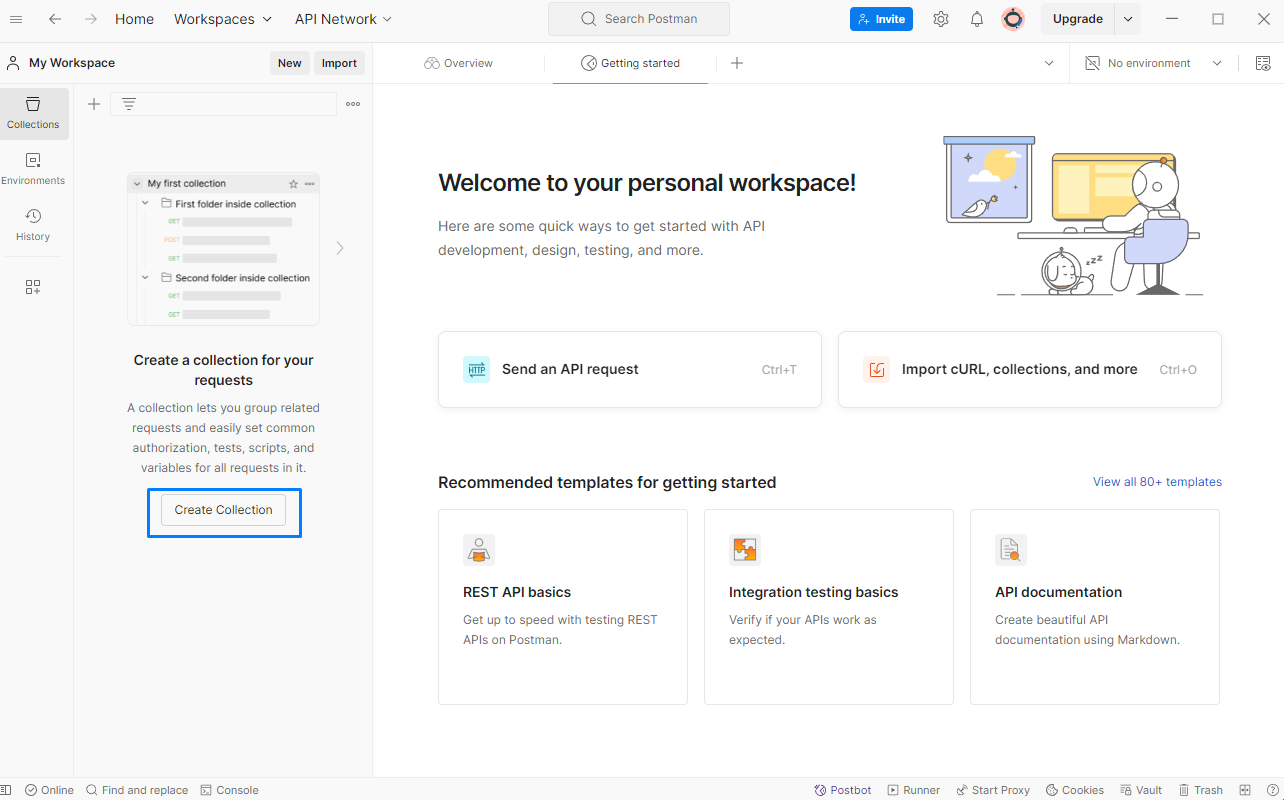1284x800 pixels.
Task: Add a new tab with plus
Action: [x=737, y=63]
